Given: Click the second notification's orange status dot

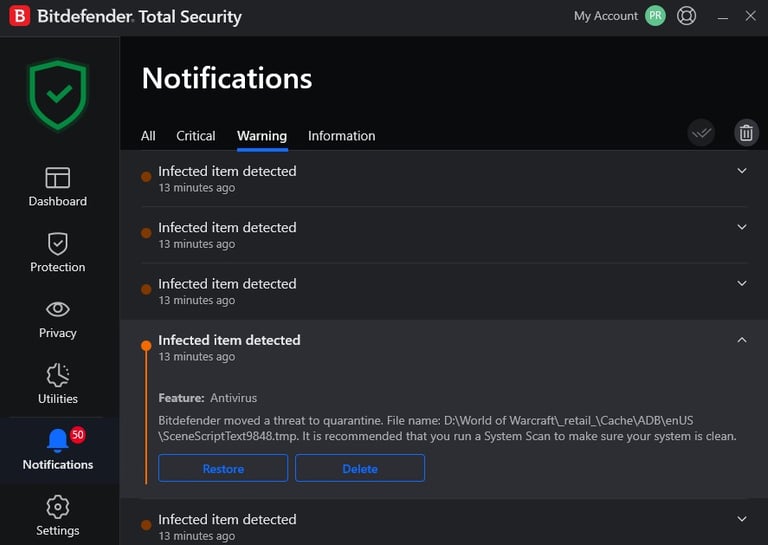Looking at the screenshot, I should [146, 233].
